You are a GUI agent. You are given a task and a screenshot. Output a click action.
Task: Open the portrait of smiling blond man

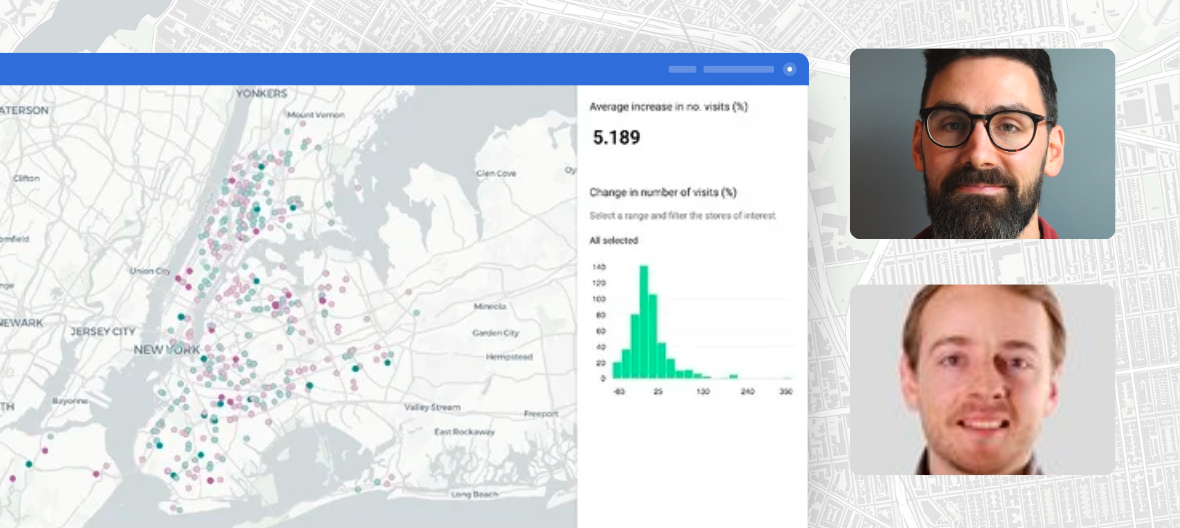(x=982, y=379)
